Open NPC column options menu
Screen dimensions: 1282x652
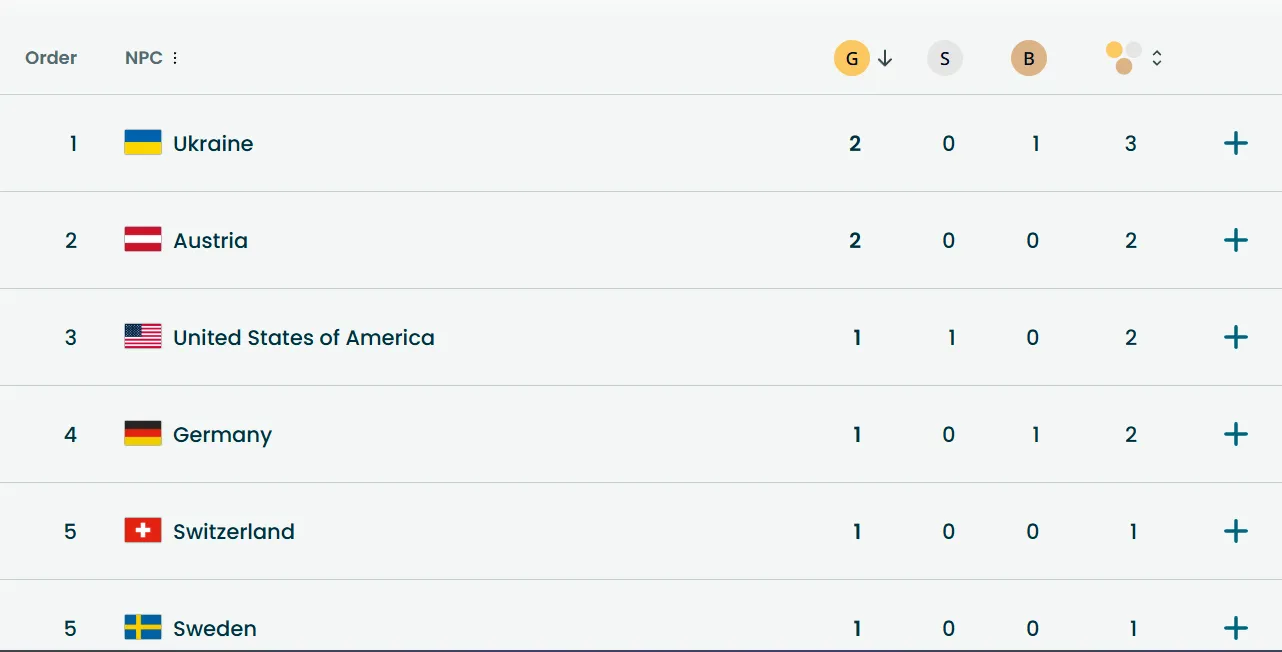(x=175, y=58)
